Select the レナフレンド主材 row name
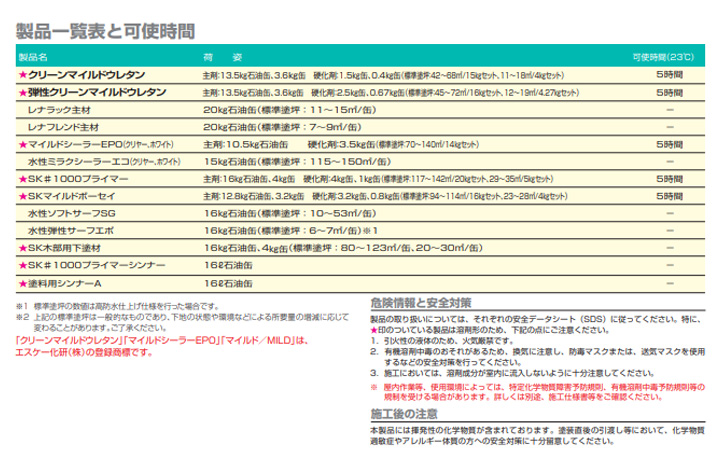Screen dimensions: 720x458 click(63, 127)
